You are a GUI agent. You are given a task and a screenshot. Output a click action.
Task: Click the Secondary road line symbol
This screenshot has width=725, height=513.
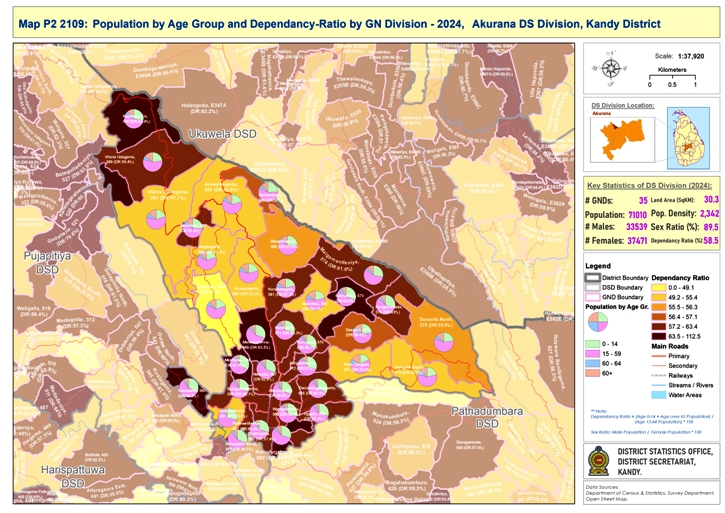coord(658,365)
